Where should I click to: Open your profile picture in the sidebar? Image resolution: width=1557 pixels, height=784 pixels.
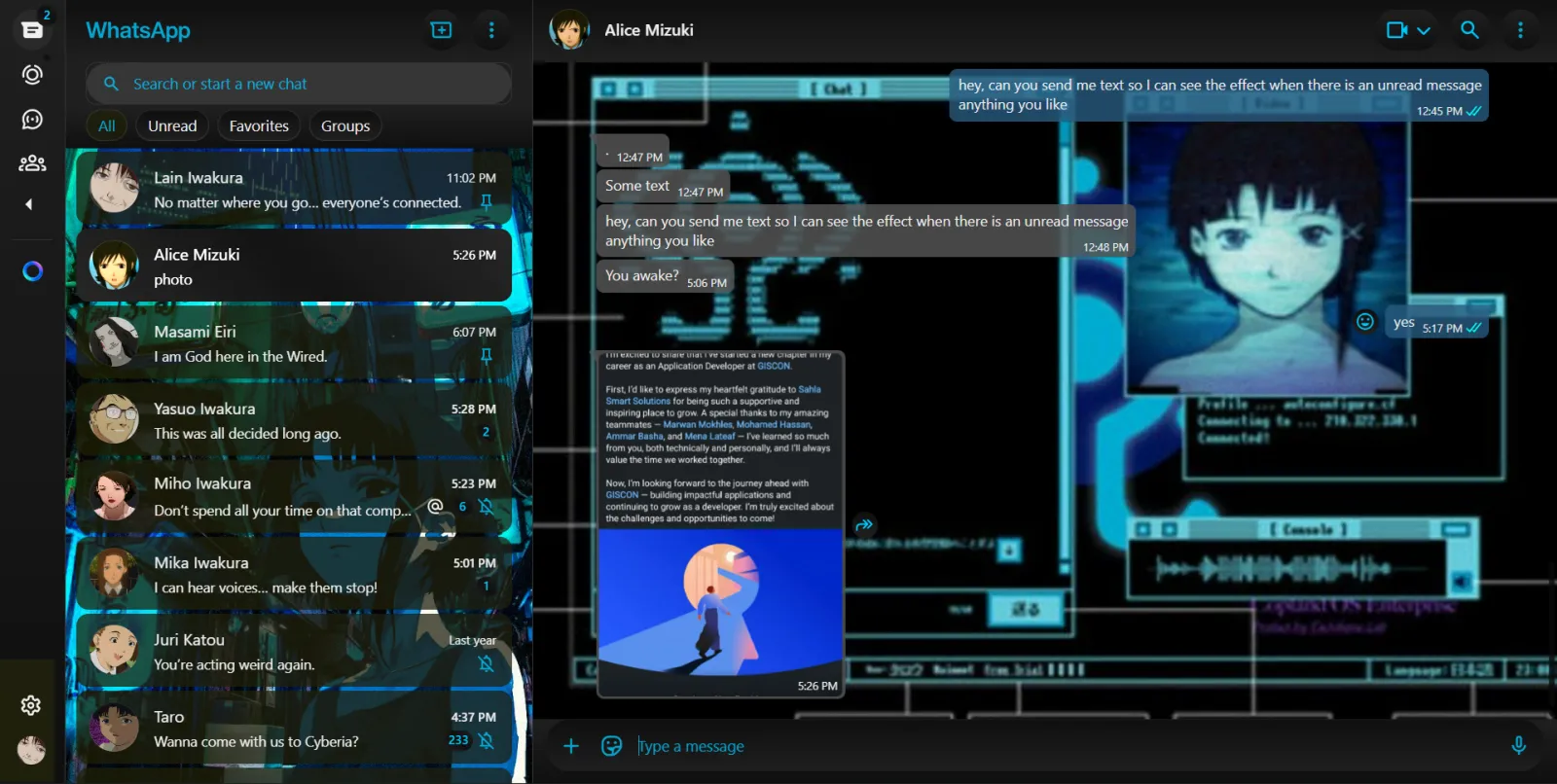point(31,749)
